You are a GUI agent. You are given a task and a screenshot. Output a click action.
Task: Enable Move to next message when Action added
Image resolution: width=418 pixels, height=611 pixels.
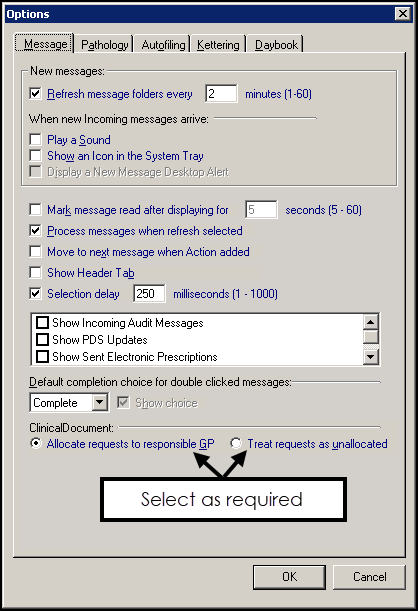[35, 251]
